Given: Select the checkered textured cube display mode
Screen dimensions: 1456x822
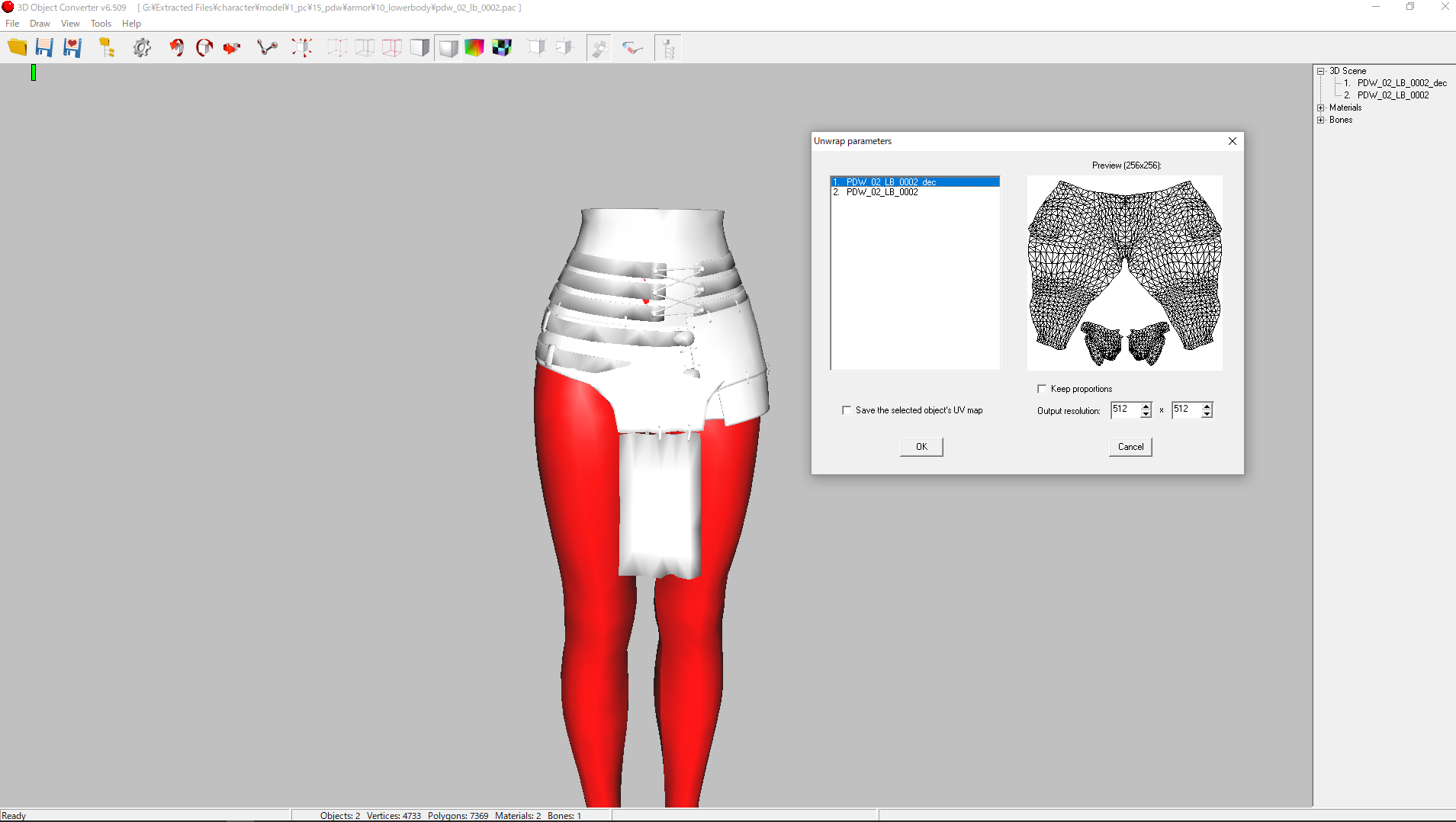Looking at the screenshot, I should pos(502,48).
